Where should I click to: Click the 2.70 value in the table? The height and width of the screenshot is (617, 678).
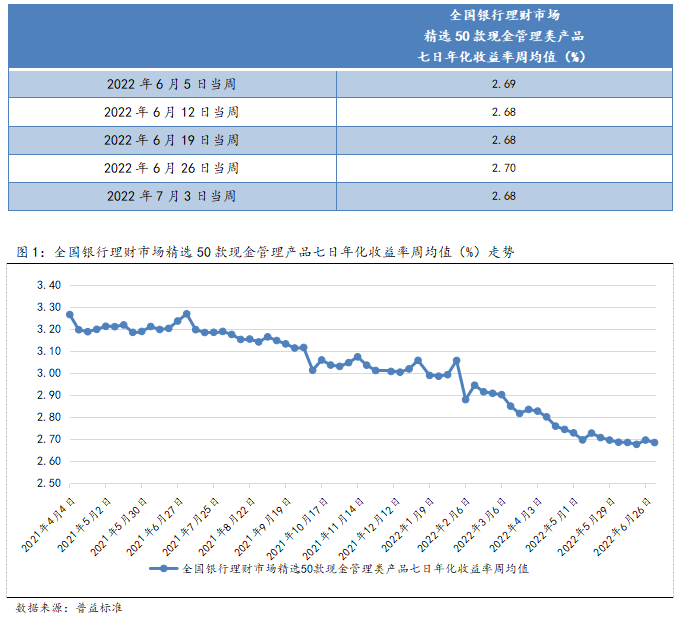[503, 168]
